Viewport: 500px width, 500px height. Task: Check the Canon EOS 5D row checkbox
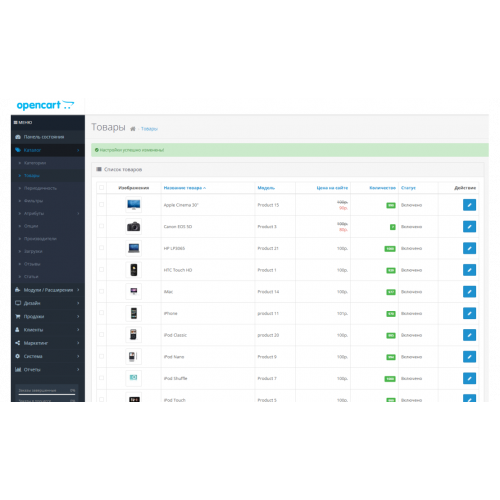101,226
